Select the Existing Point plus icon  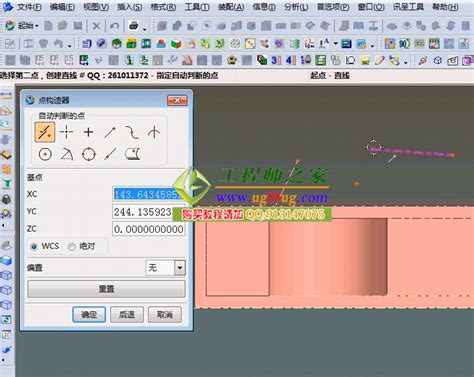[88, 132]
